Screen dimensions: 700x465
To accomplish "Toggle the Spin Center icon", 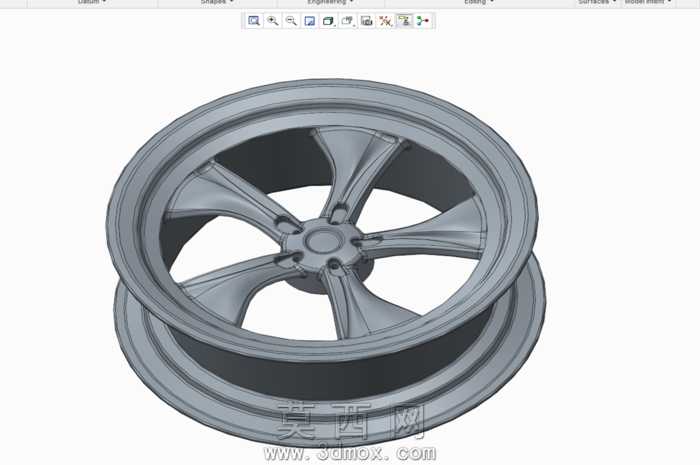I will [423, 21].
